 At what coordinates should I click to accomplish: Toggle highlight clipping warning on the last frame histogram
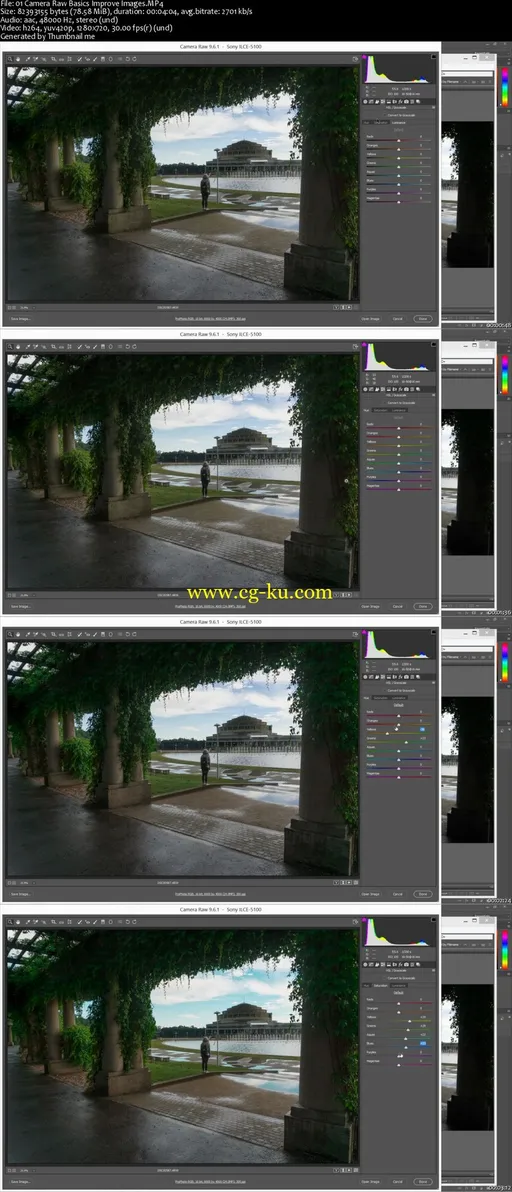pyautogui.click(x=434, y=918)
